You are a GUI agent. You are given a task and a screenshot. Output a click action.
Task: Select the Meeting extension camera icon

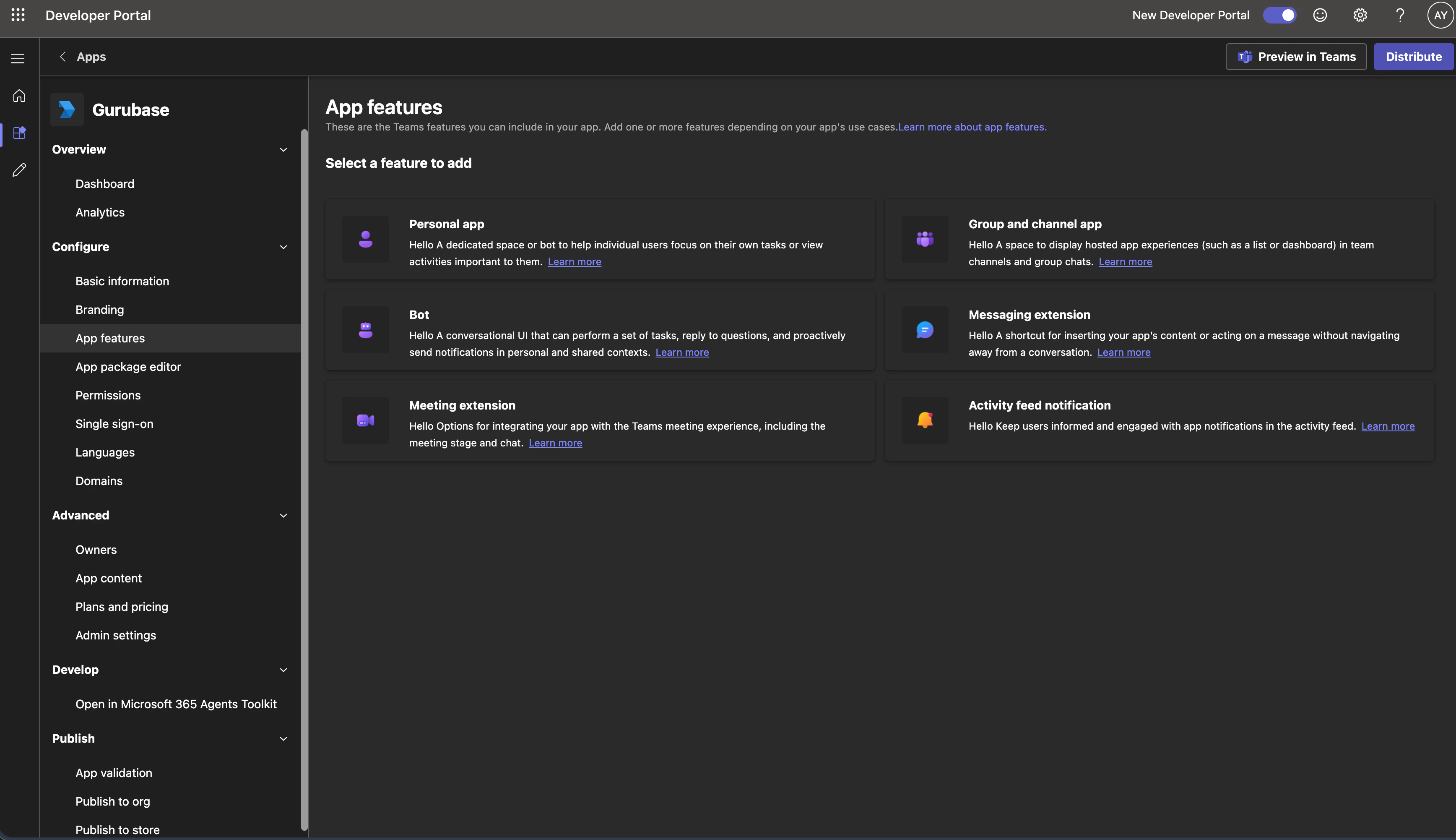(x=366, y=420)
